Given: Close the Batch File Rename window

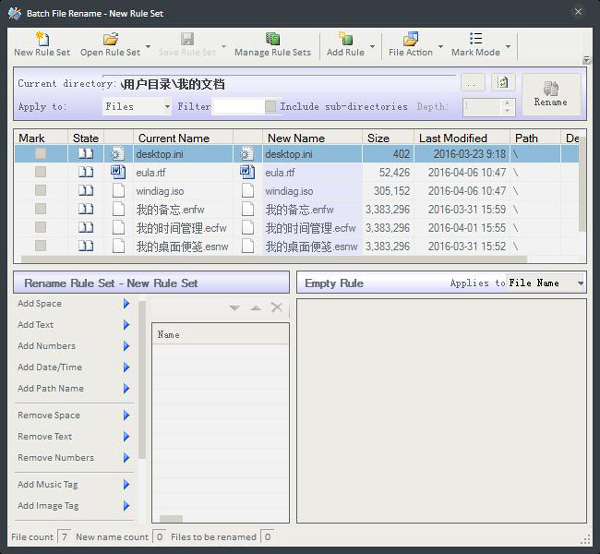Looking at the screenshot, I should point(578,12).
